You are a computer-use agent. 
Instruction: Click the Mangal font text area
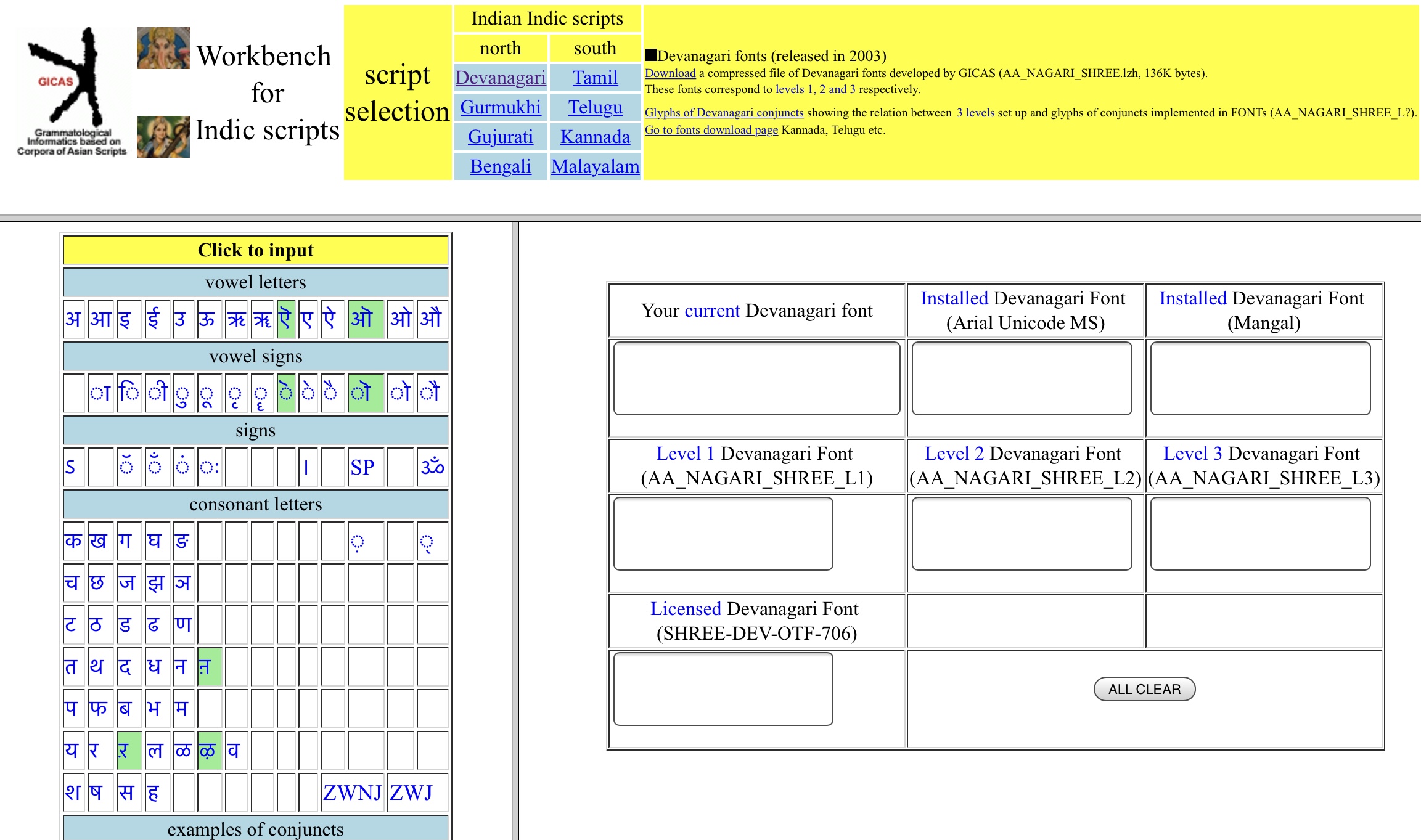(x=1260, y=378)
